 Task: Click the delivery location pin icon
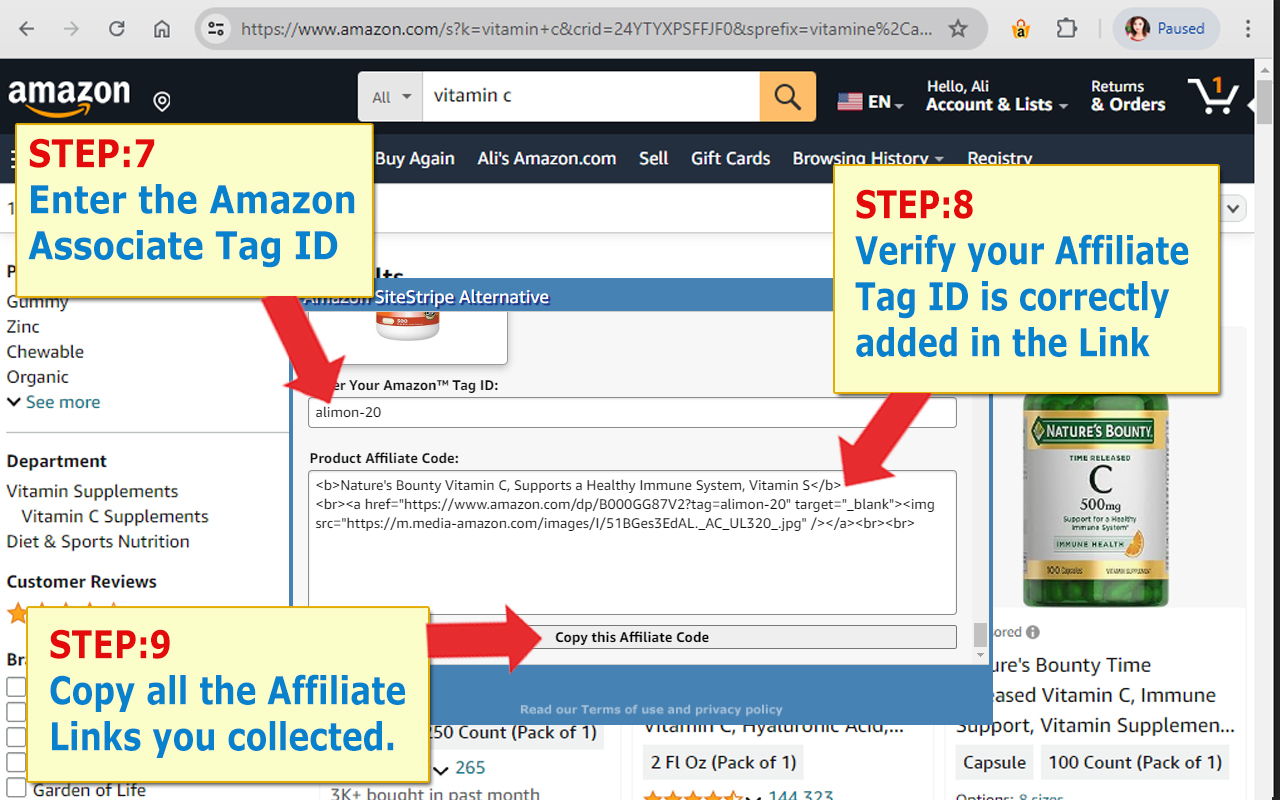(161, 100)
